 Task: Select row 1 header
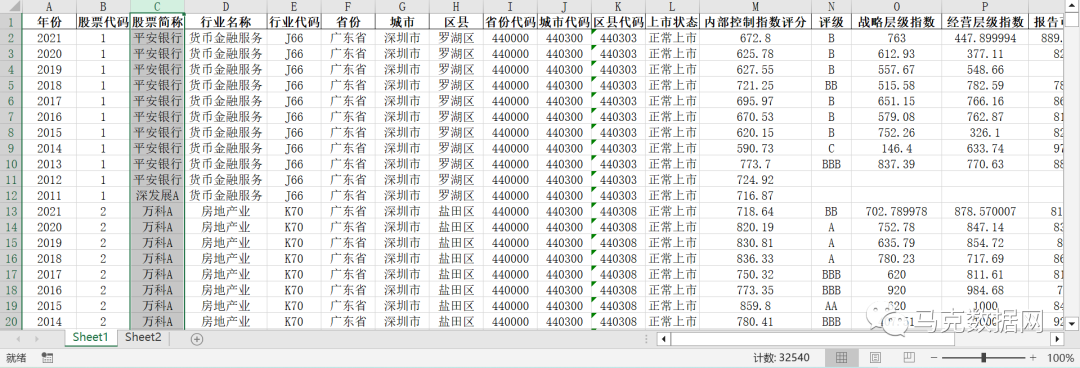(x=11, y=21)
